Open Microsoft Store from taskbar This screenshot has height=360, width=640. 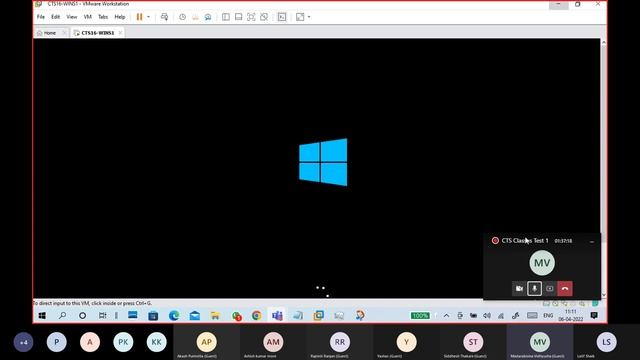point(153,315)
